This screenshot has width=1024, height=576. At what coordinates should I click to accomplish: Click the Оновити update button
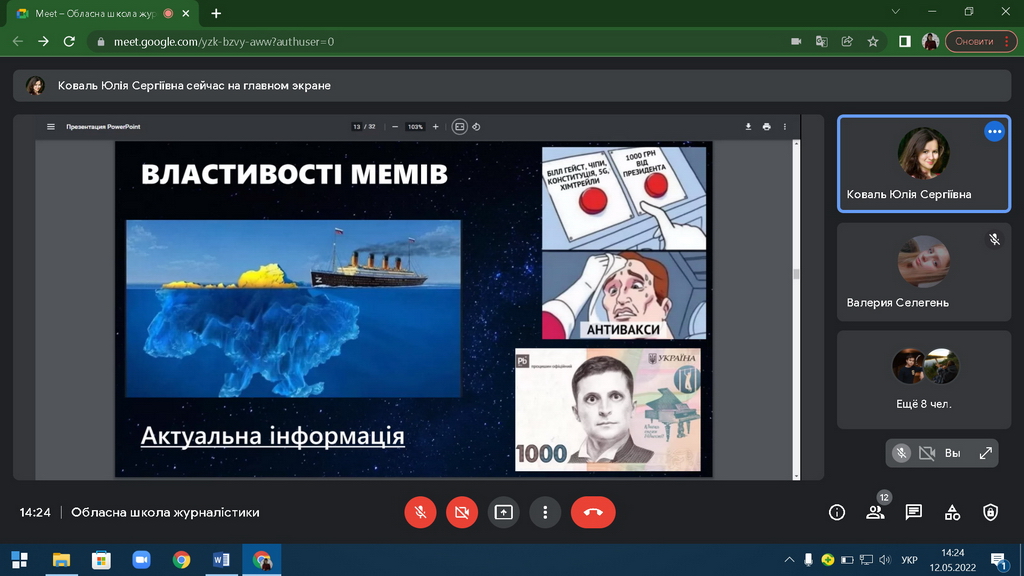pos(981,41)
